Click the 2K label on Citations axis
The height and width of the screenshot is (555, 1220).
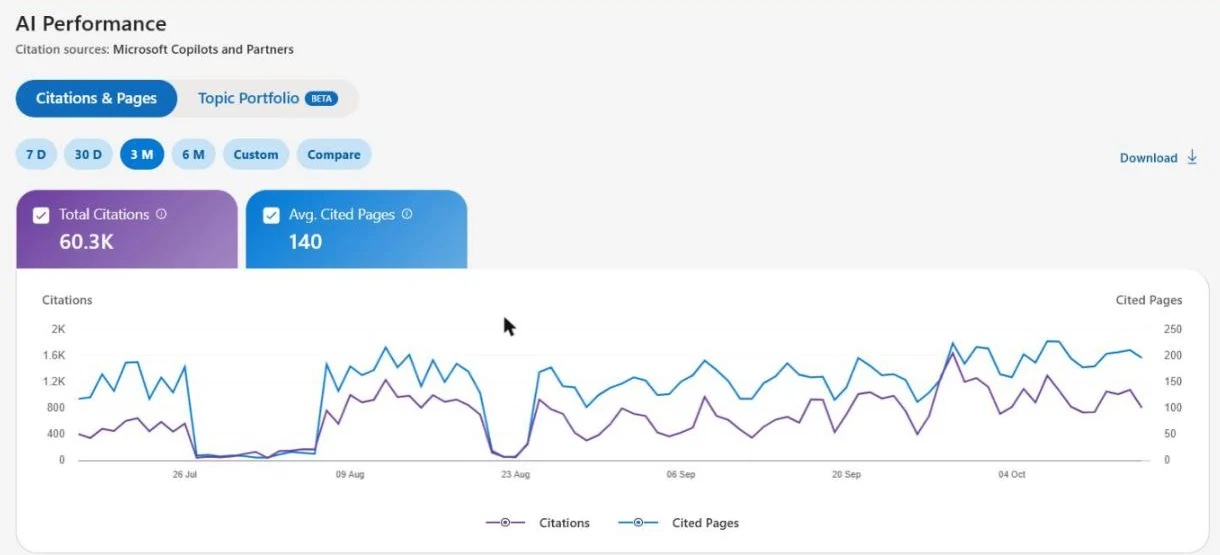pos(58,329)
